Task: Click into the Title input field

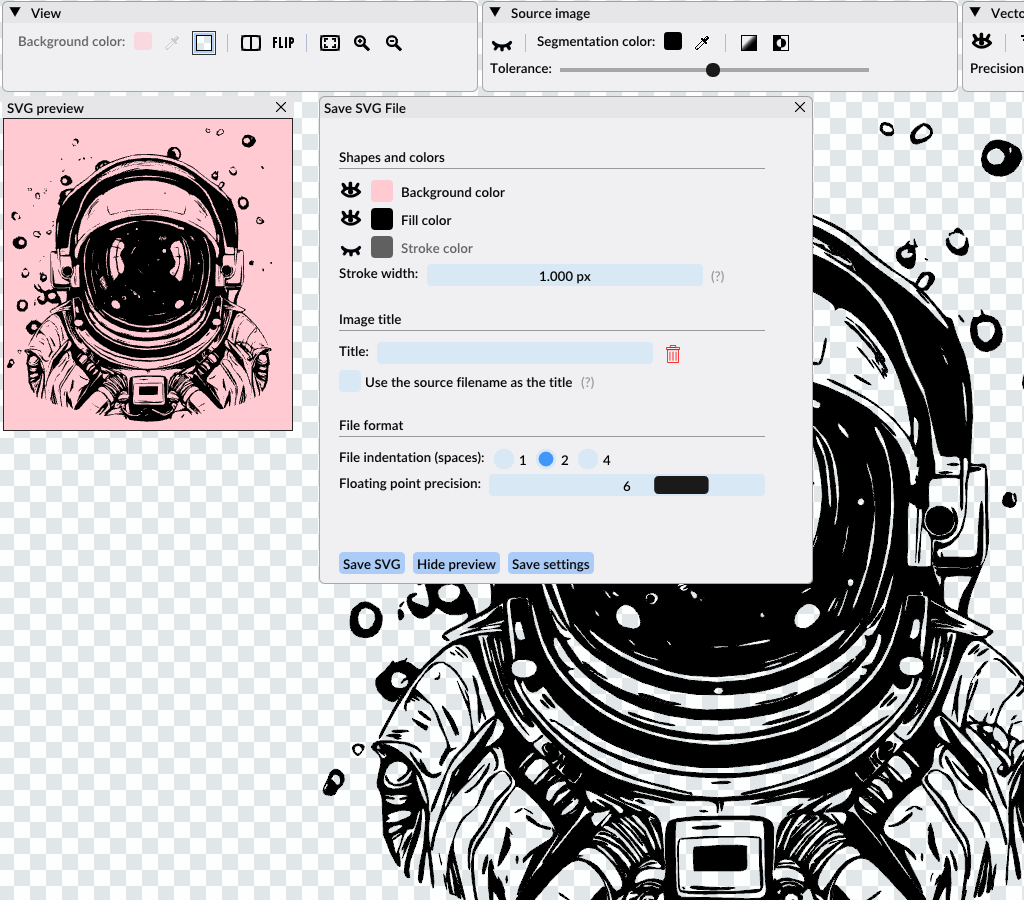Action: click(514, 353)
